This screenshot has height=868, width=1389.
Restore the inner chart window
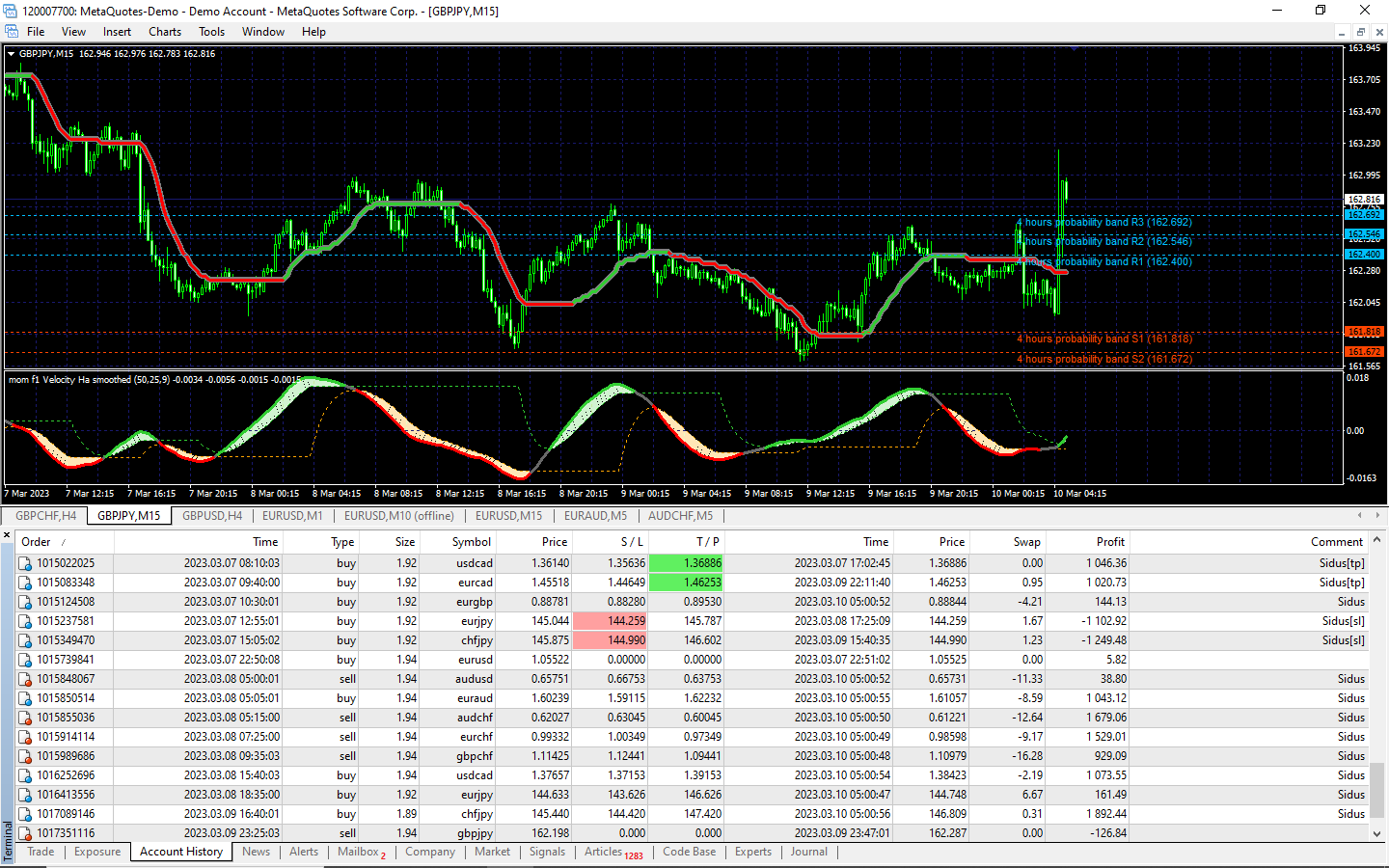1360,32
